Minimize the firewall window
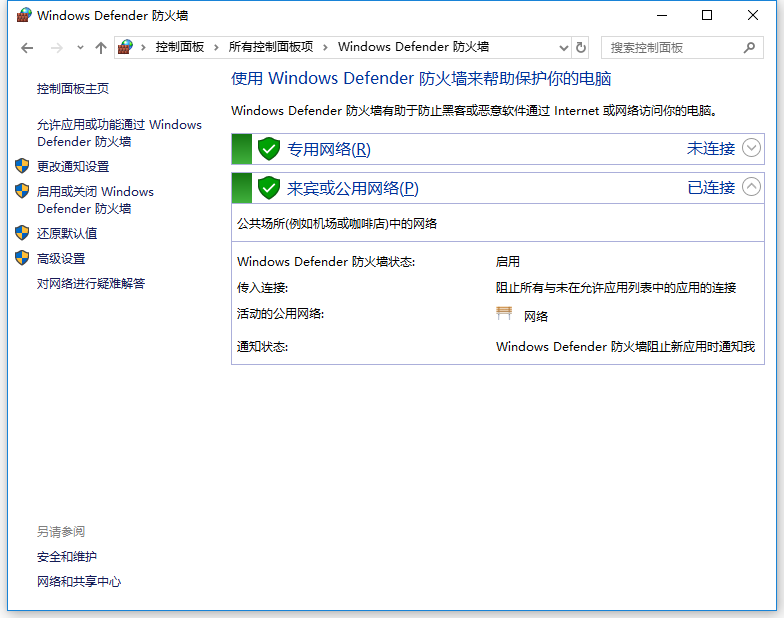 pyautogui.click(x=662, y=16)
